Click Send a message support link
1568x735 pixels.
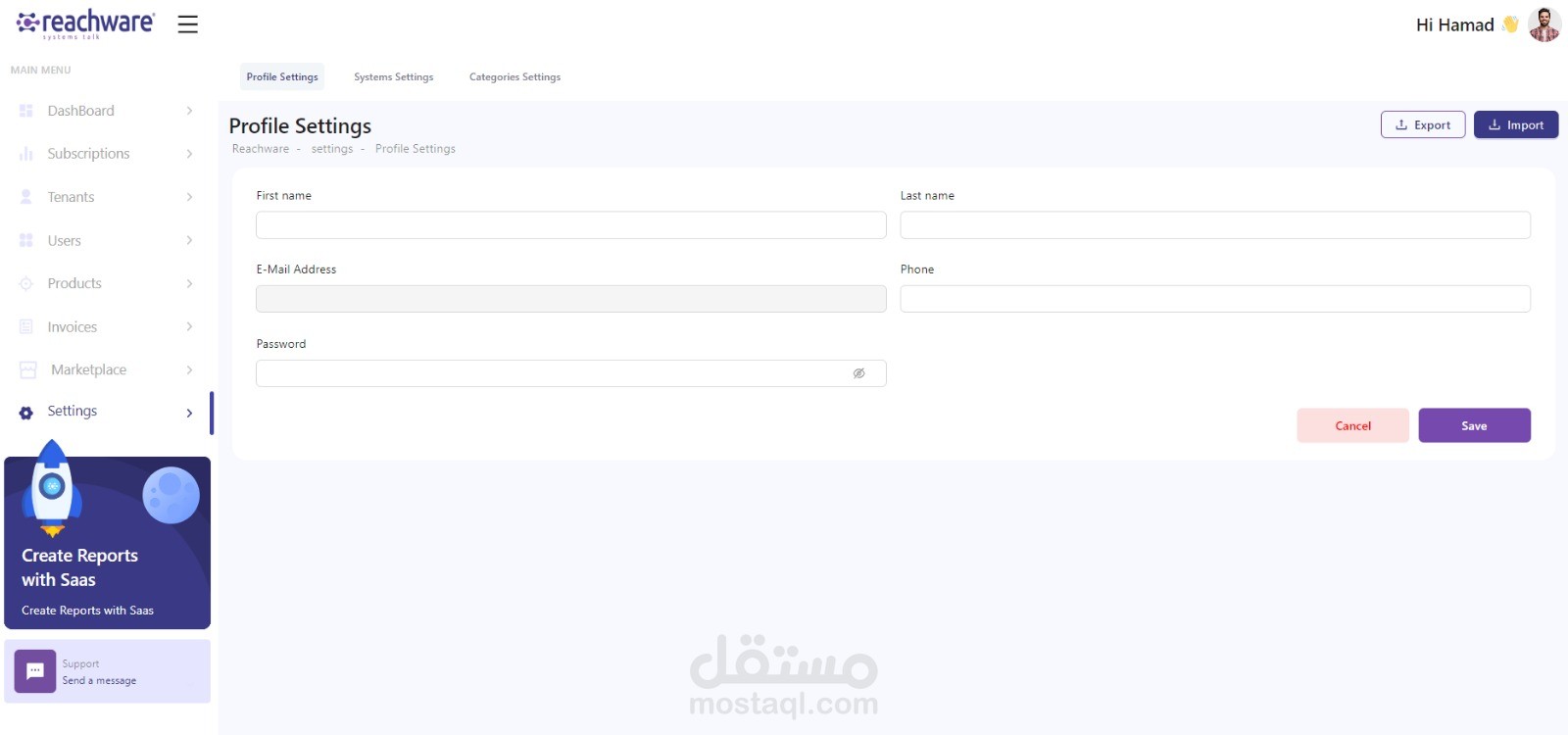coord(99,680)
